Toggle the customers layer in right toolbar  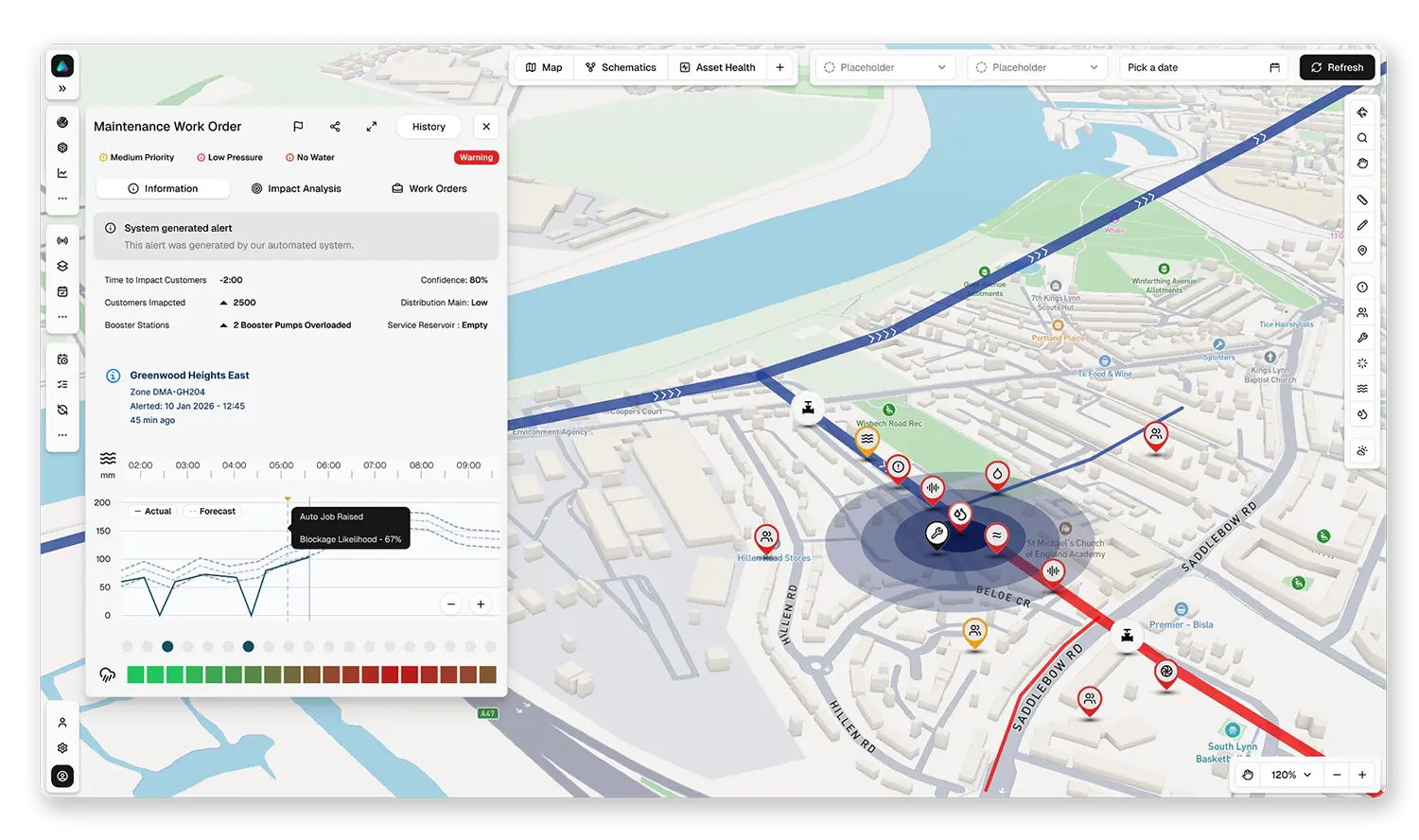[x=1362, y=312]
